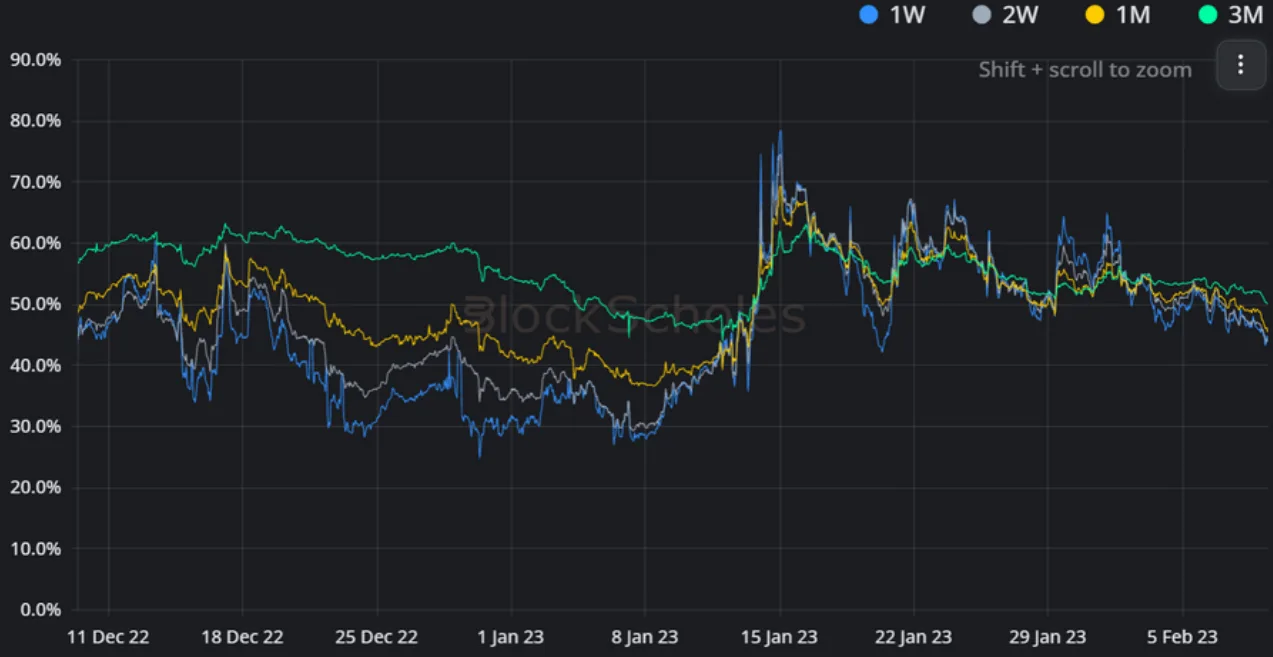The height and width of the screenshot is (657, 1273).
Task: Click the 18 Dec 22 date label
Action: [x=242, y=637]
